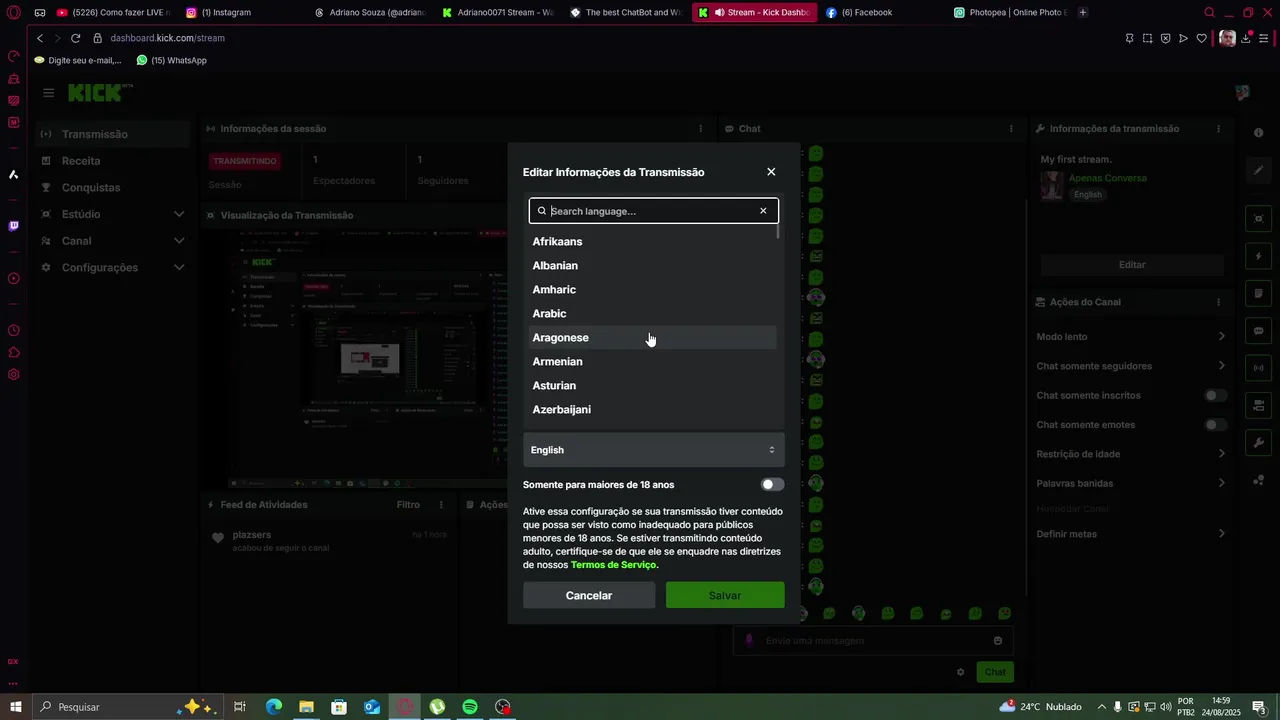Open Receita in the sidebar
The image size is (1280, 720).
(113, 161)
